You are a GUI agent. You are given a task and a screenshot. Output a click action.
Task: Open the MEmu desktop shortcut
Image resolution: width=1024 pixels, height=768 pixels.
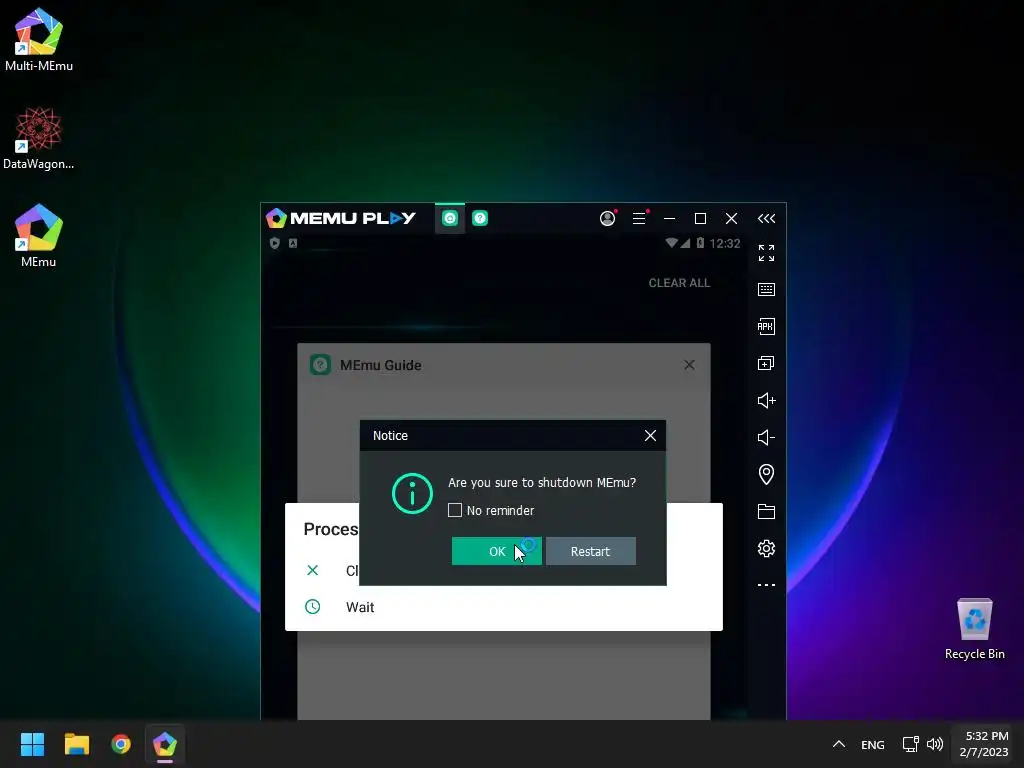click(x=39, y=236)
